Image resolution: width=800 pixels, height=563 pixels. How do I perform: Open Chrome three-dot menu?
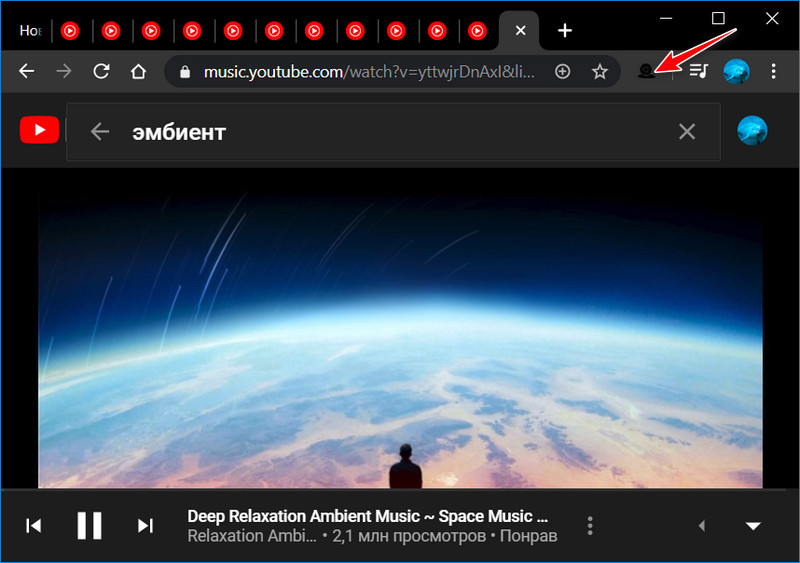coord(773,71)
